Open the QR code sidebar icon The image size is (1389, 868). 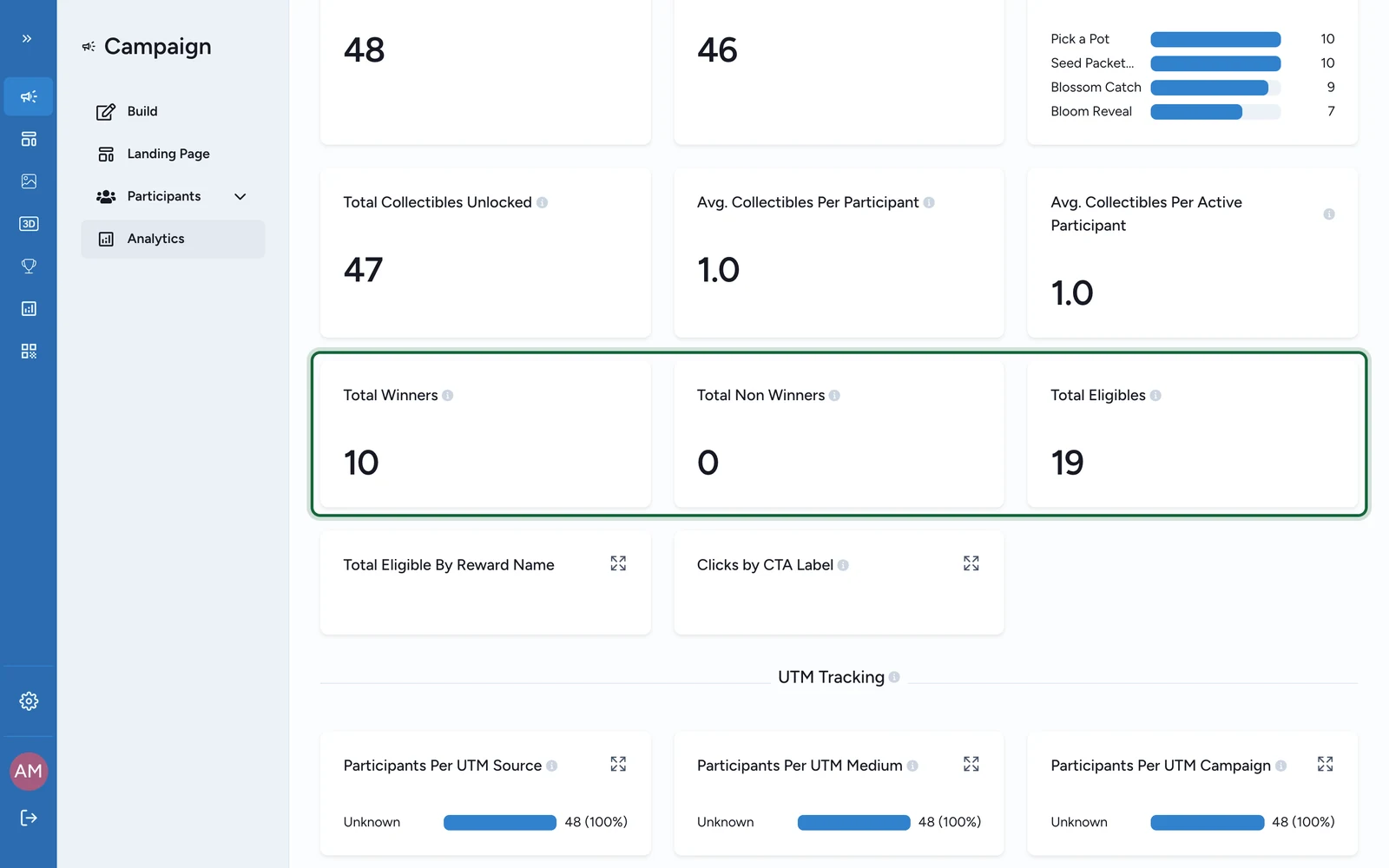click(29, 352)
